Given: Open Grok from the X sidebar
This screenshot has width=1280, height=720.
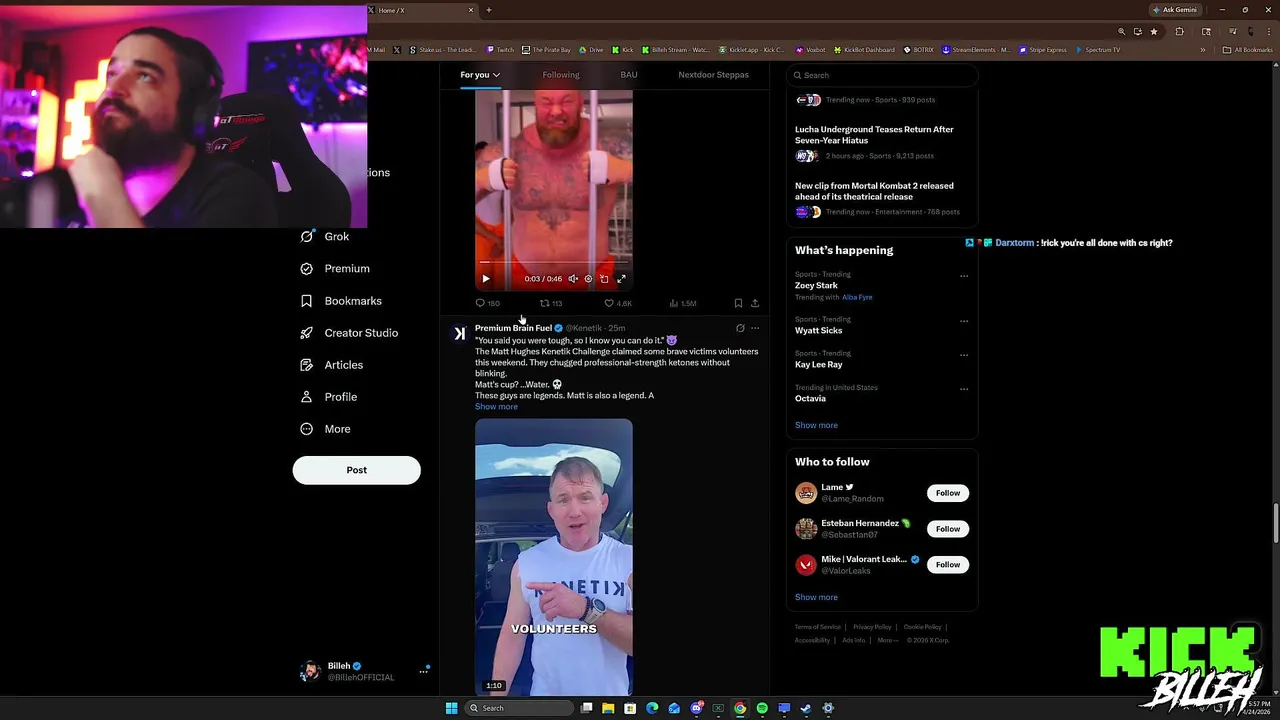Looking at the screenshot, I should coord(325,237).
